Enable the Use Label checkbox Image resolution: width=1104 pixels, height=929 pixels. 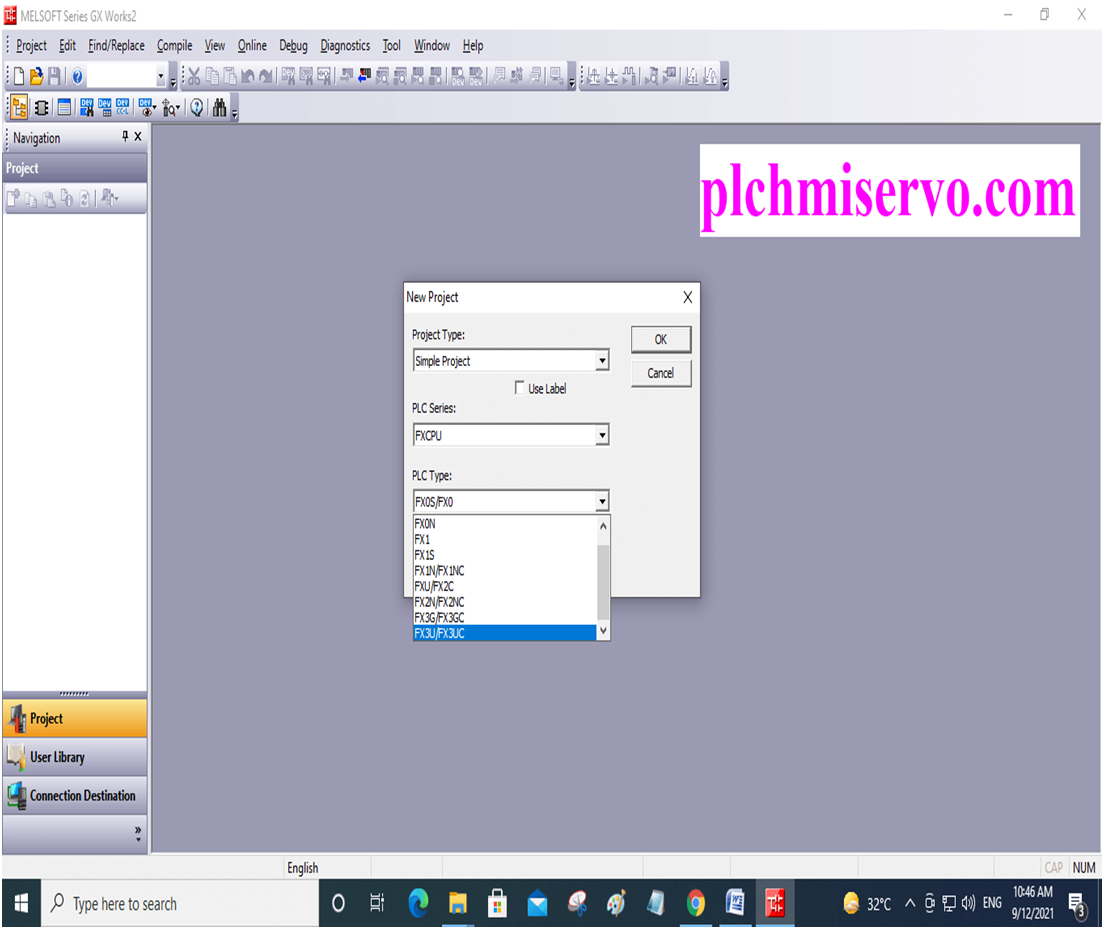point(521,388)
